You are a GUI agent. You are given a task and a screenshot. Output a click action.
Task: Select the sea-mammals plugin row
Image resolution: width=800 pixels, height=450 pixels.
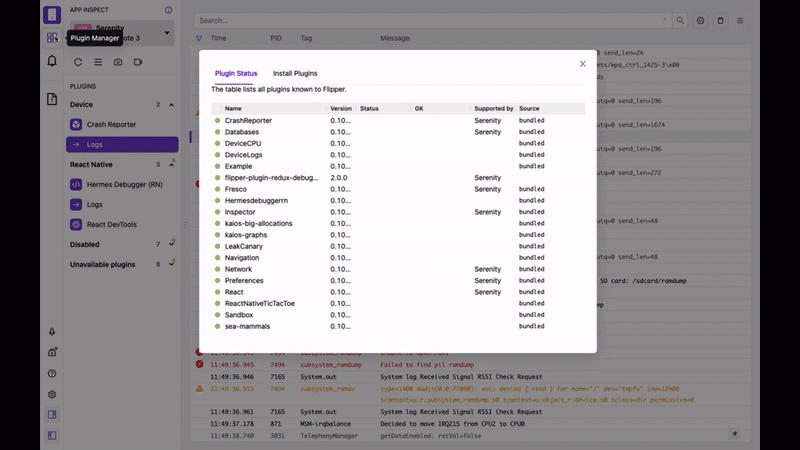(398, 327)
